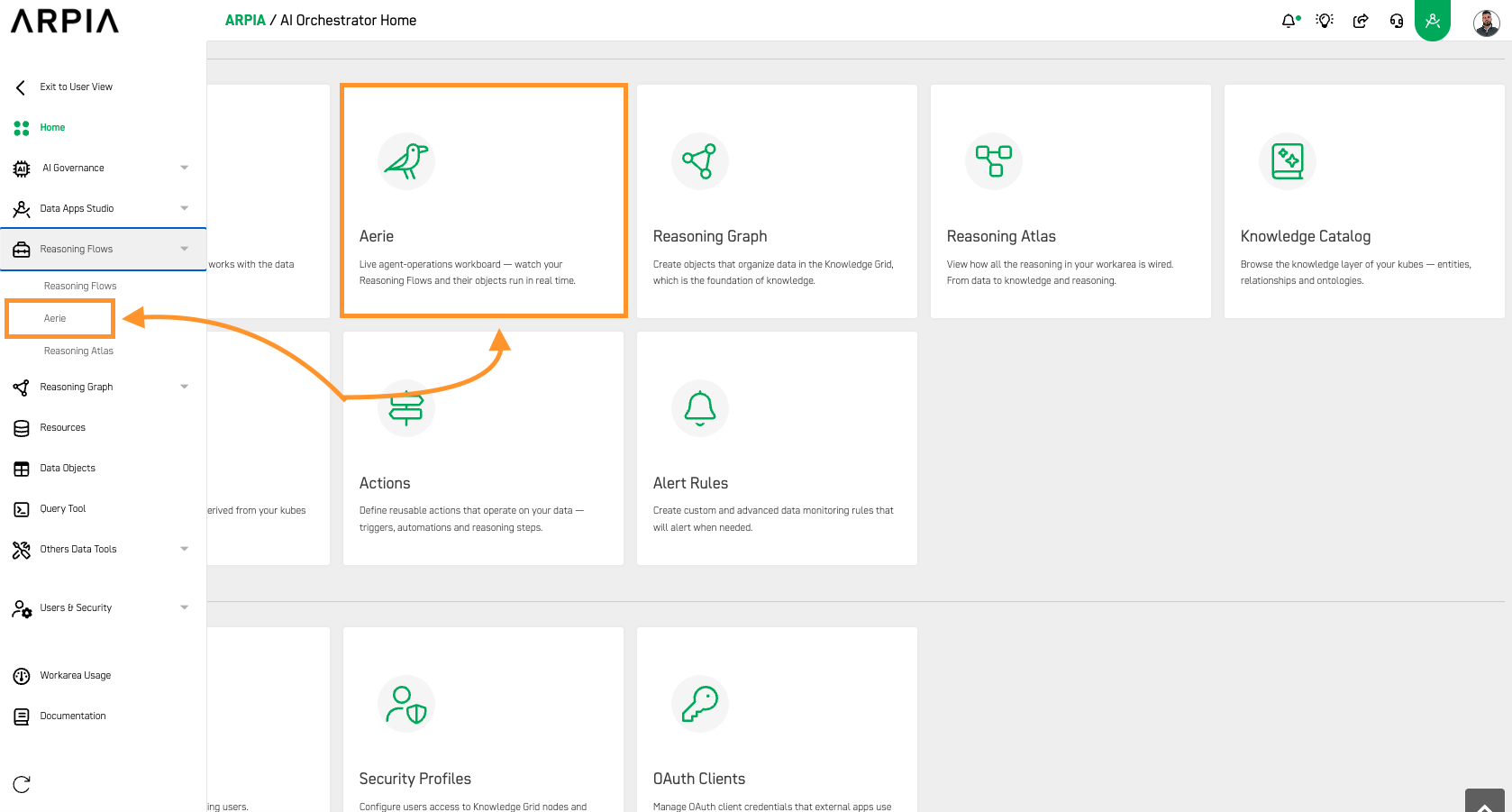Open the Actions card title
This screenshot has height=812, width=1512.
pyautogui.click(x=385, y=483)
